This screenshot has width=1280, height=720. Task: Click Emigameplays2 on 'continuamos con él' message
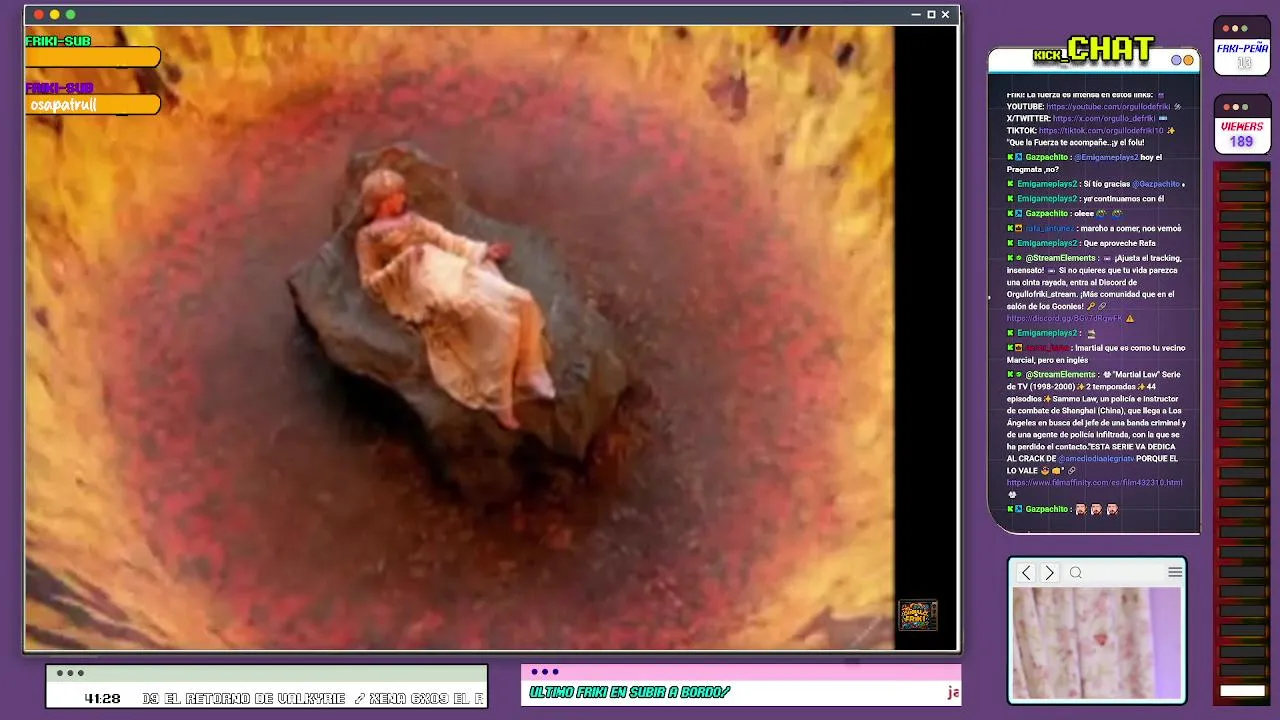click(1047, 198)
